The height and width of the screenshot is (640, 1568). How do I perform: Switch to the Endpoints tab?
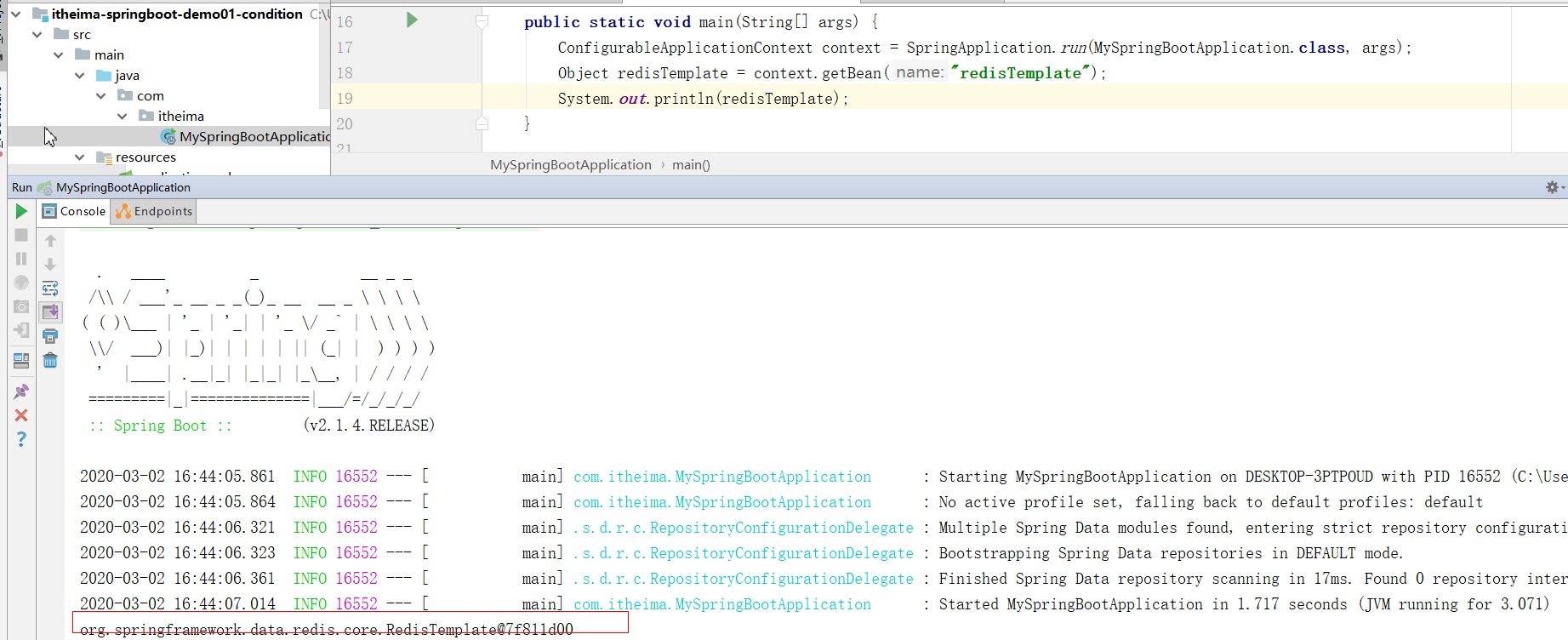coord(154,211)
